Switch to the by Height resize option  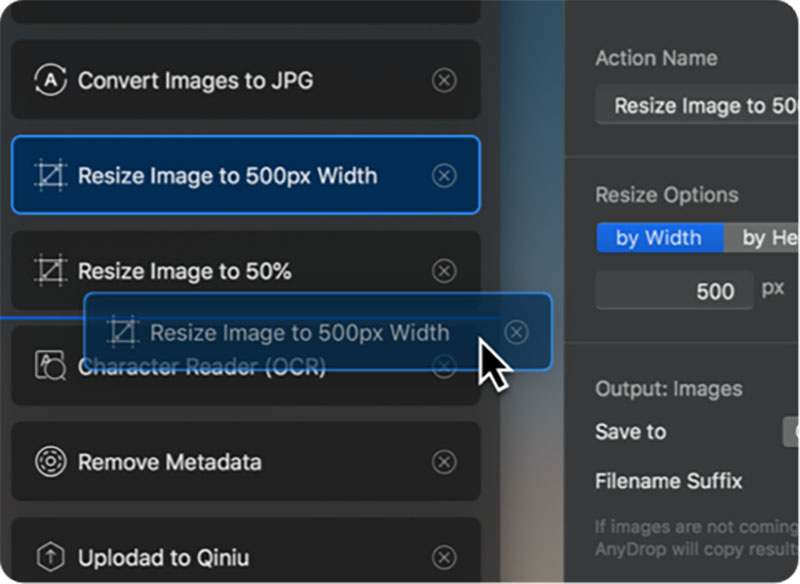[x=762, y=238]
